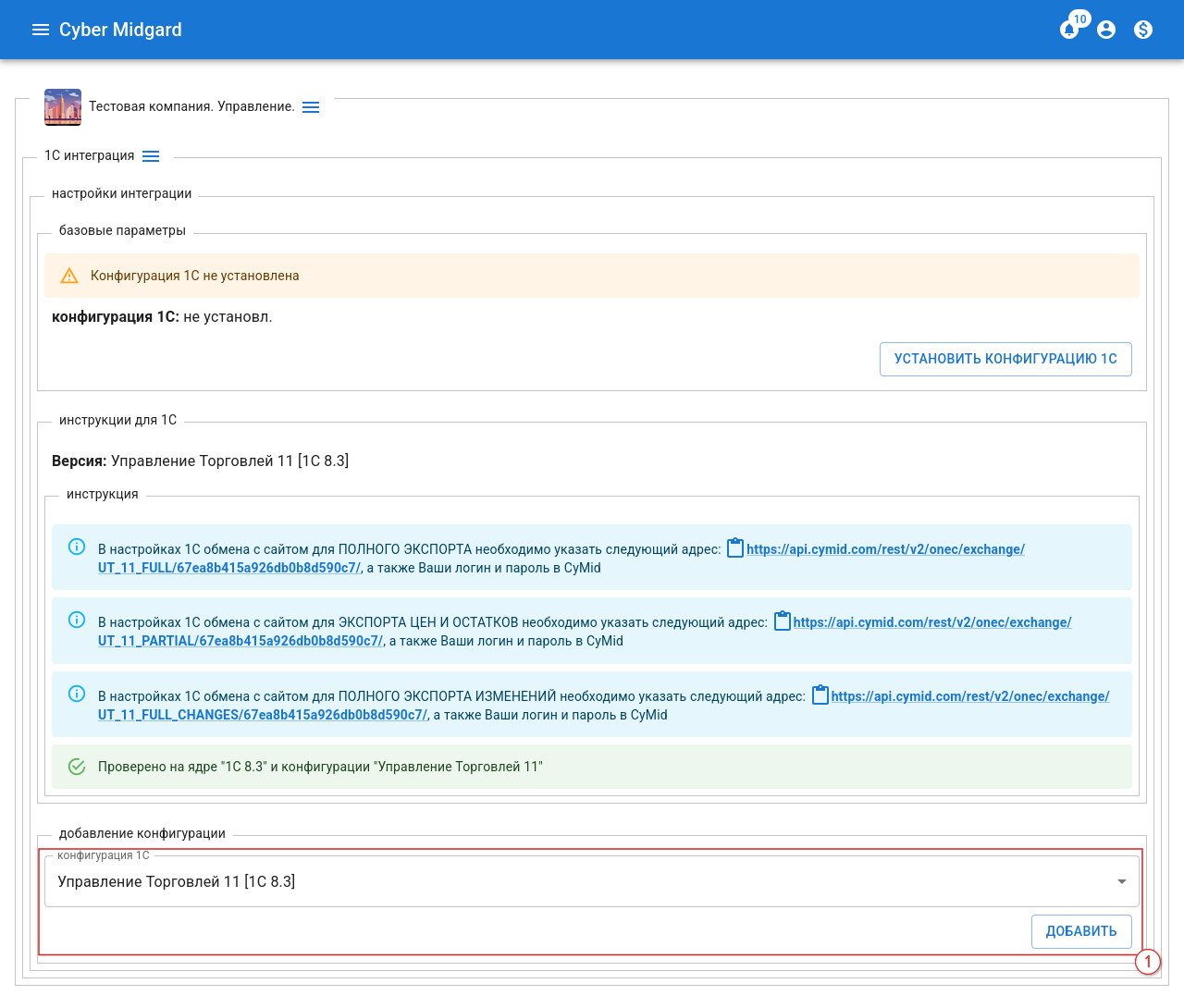The width and height of the screenshot is (1184, 1008).
Task: Open the prices and stock export URL link
Action: click(931, 622)
